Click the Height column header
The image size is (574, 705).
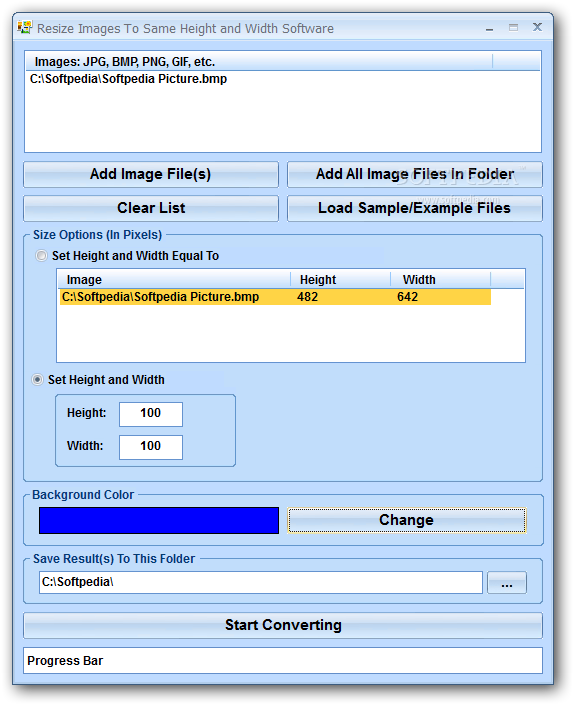pyautogui.click(x=340, y=280)
